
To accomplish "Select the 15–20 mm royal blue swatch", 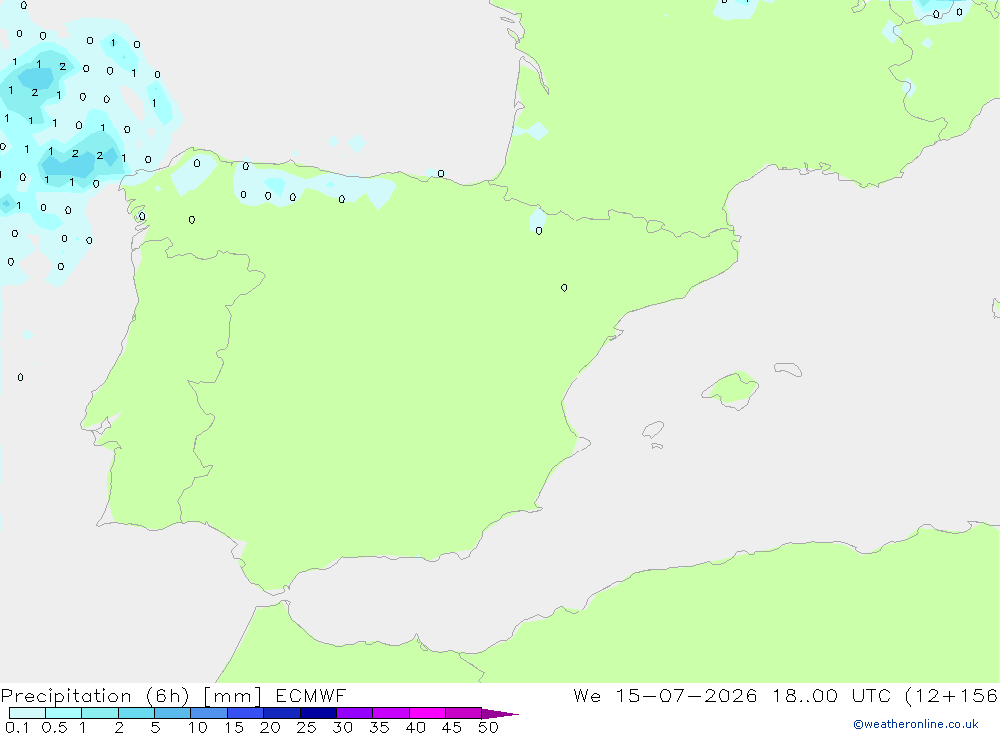I will tap(246, 713).
